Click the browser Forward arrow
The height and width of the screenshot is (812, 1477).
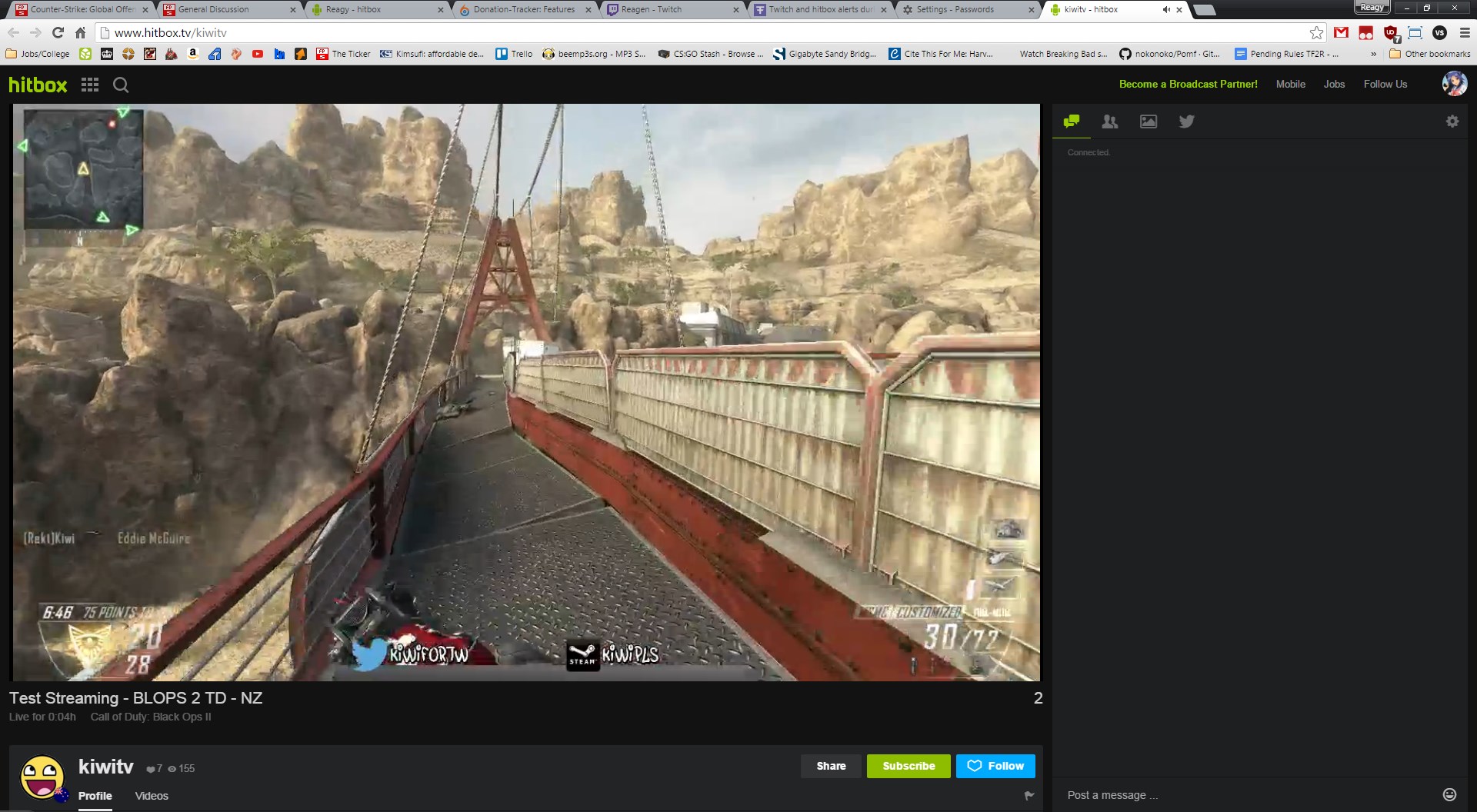click(x=35, y=32)
